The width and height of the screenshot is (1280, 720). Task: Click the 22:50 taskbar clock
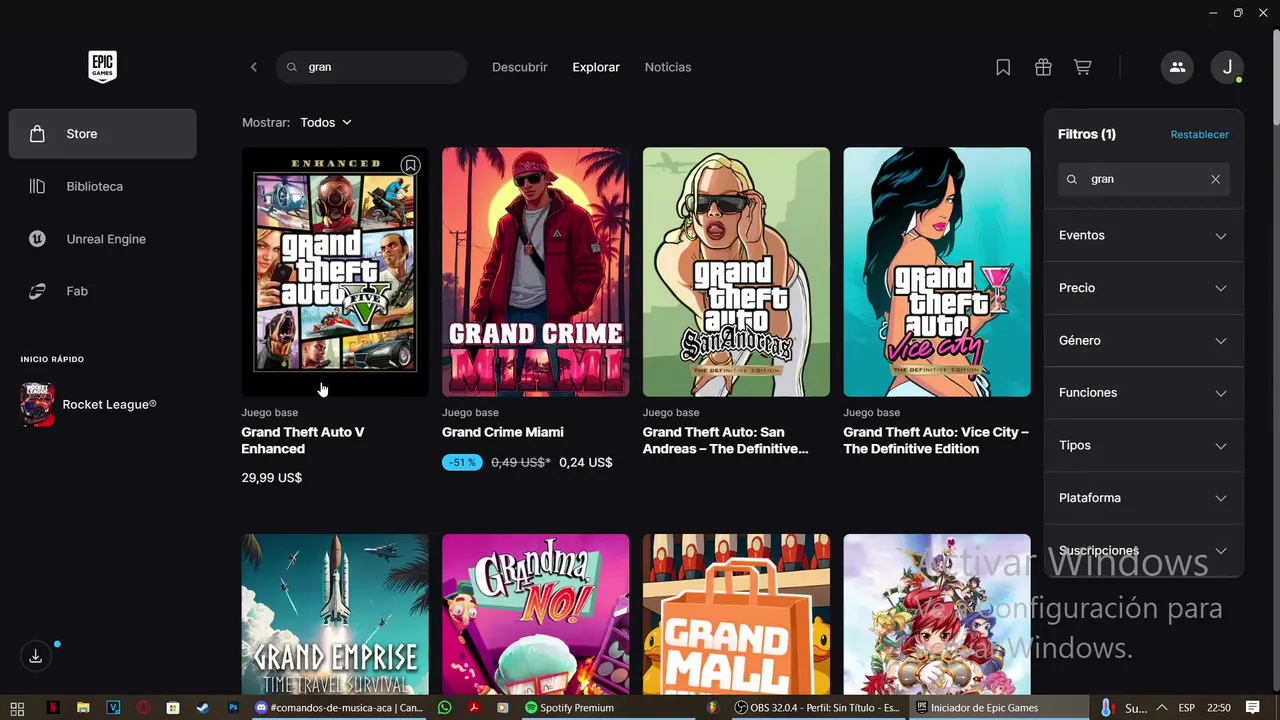1218,708
